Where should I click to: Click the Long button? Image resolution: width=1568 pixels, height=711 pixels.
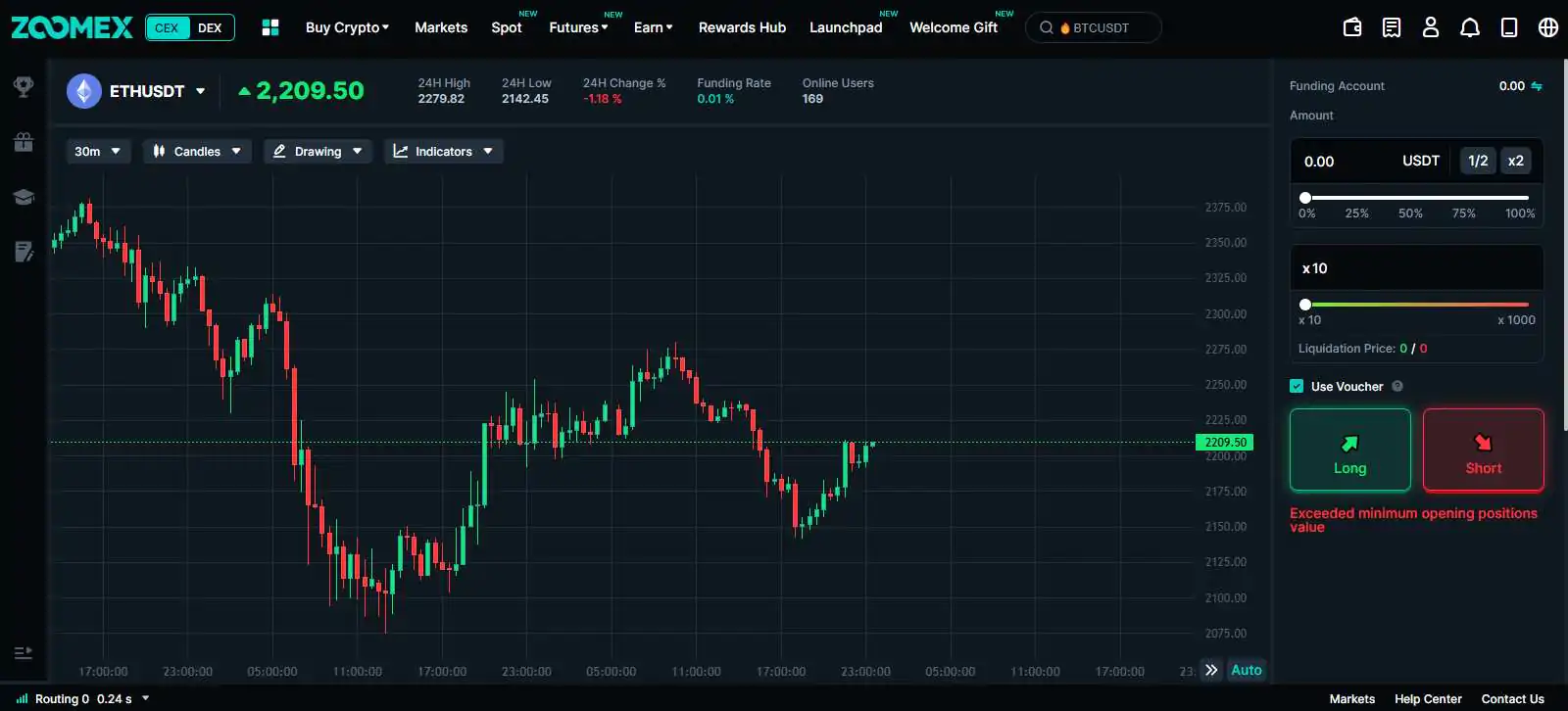(1350, 450)
